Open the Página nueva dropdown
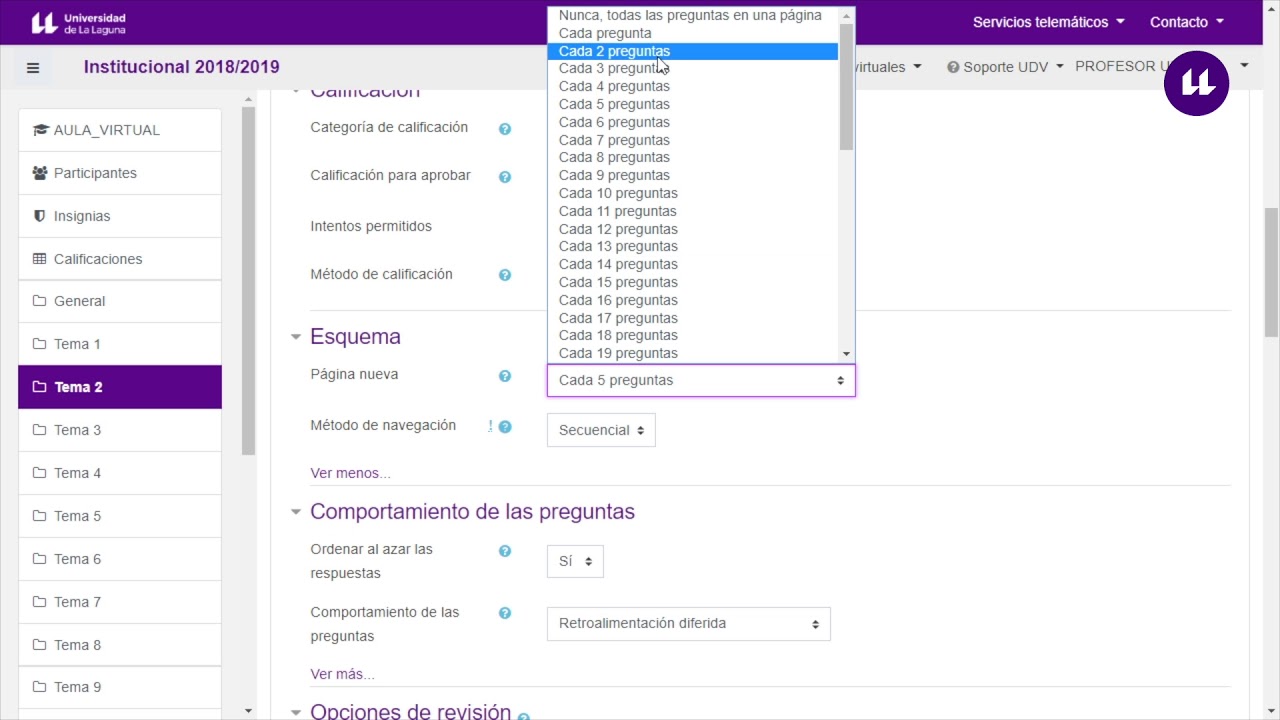The height and width of the screenshot is (720, 1280). pos(701,380)
